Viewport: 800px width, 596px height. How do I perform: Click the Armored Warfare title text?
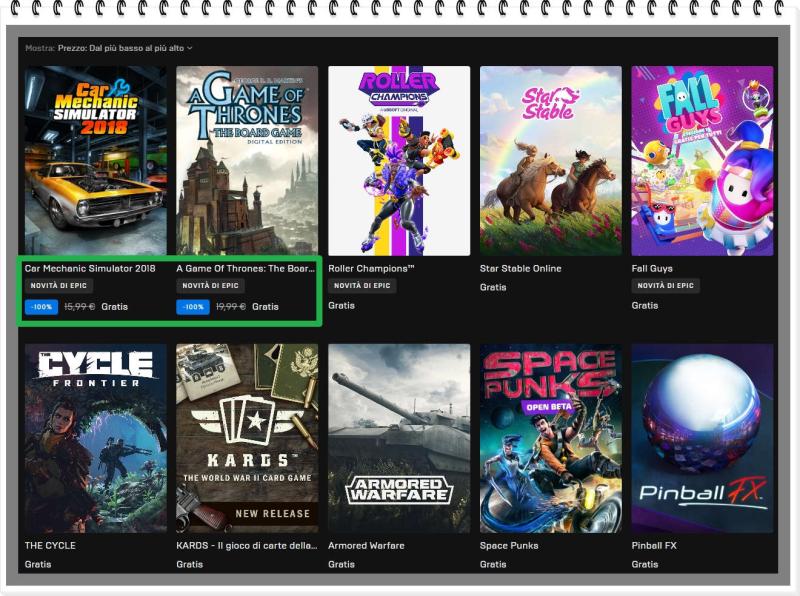(366, 546)
